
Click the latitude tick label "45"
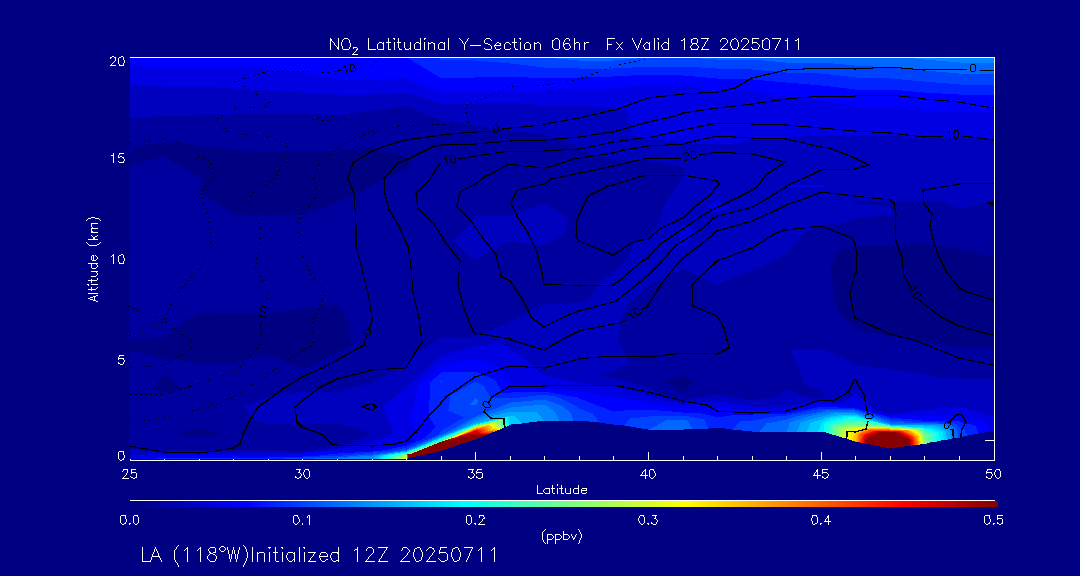click(821, 474)
